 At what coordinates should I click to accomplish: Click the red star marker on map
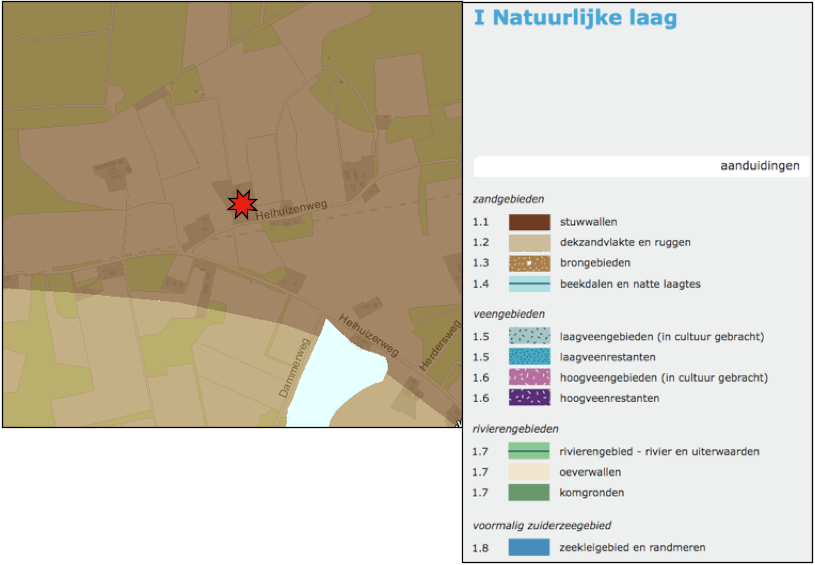coord(242,204)
